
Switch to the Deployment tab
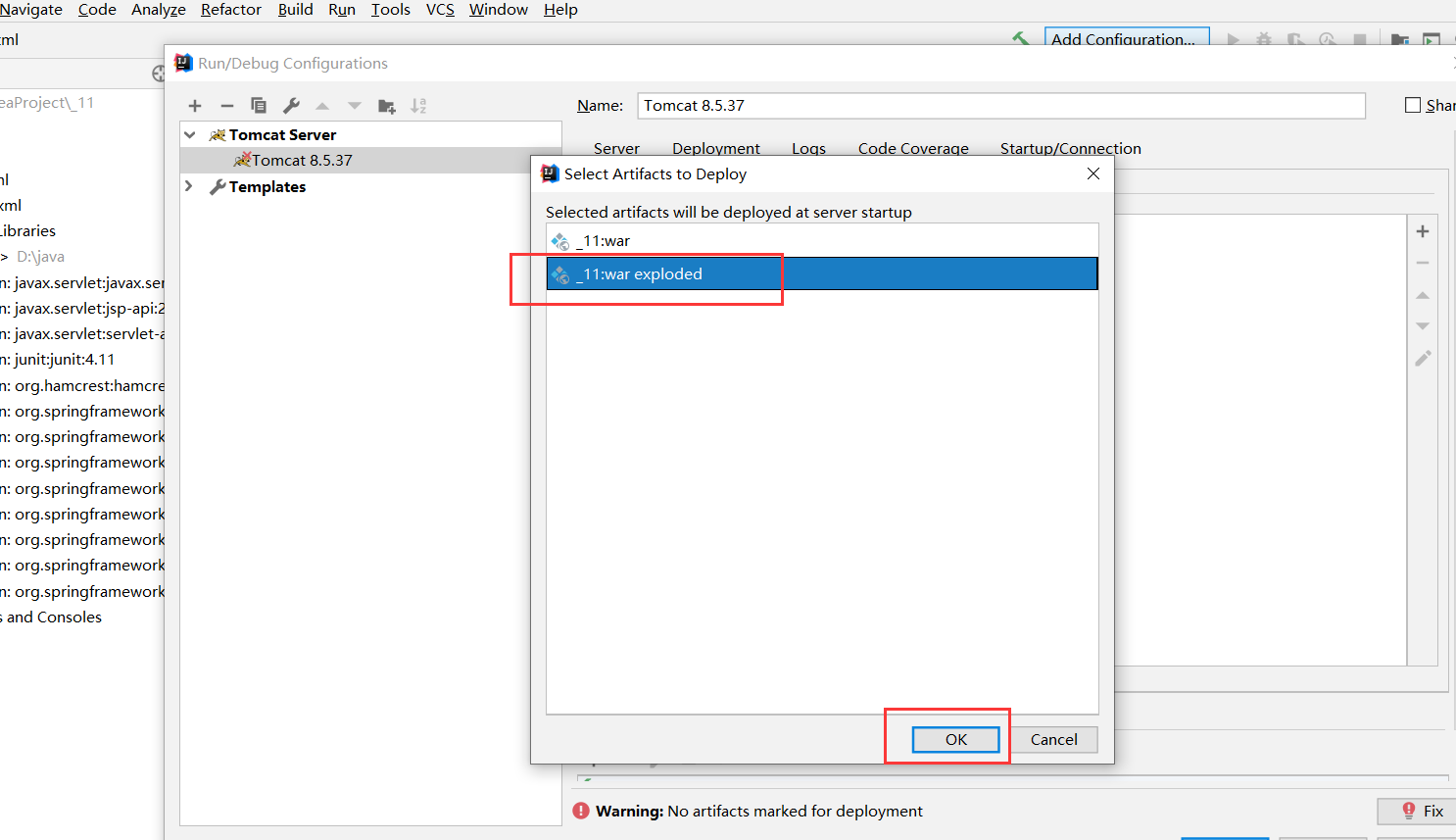716,148
